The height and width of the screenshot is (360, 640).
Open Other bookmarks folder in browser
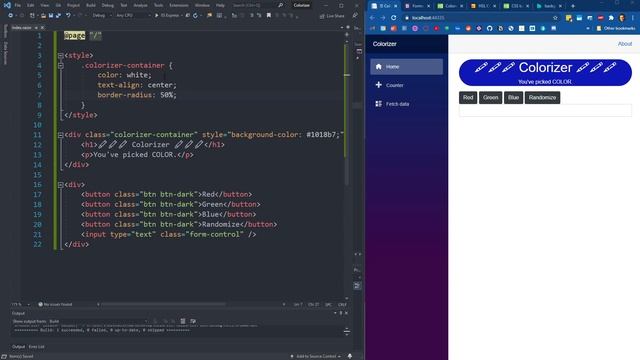616,28
